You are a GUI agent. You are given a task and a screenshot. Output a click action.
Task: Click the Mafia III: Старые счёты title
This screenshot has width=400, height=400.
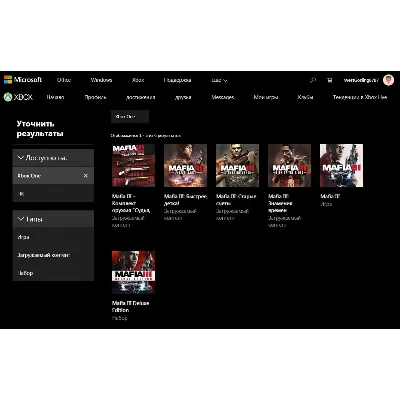[x=236, y=200]
